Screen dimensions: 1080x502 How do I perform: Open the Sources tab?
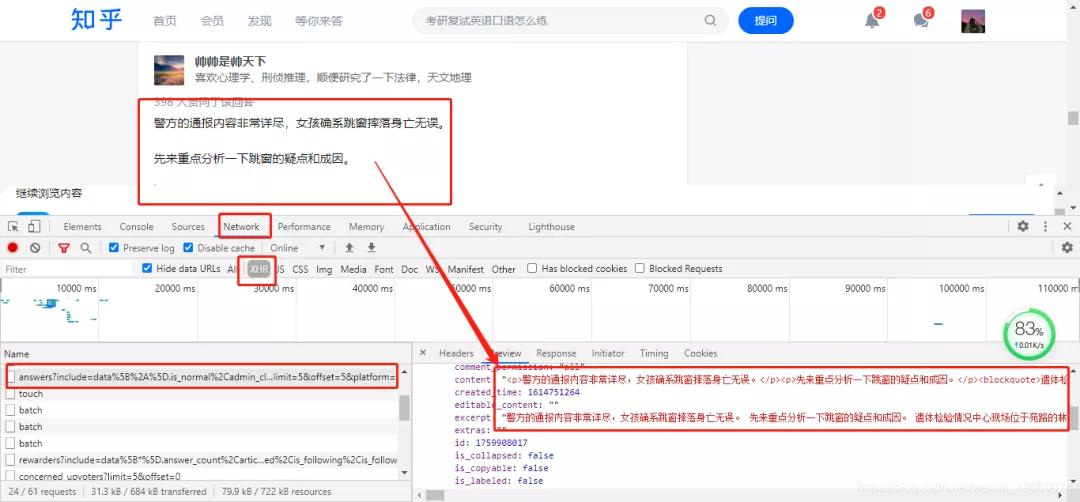[x=188, y=227]
